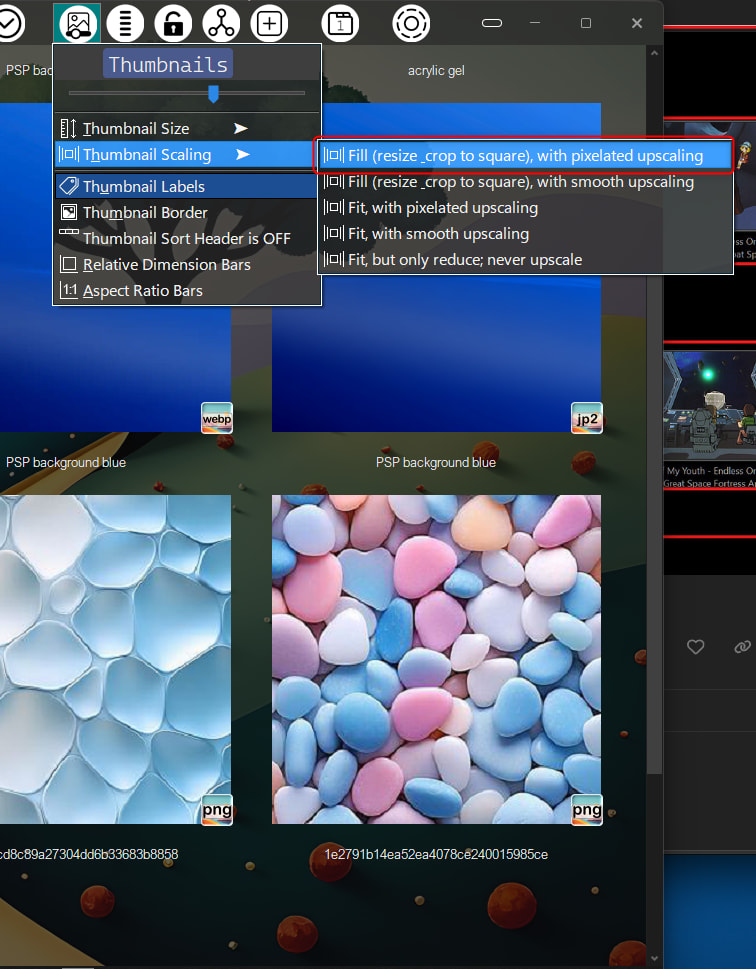Toggle Thumbnail Labels option
756x969 pixels.
click(x=143, y=187)
